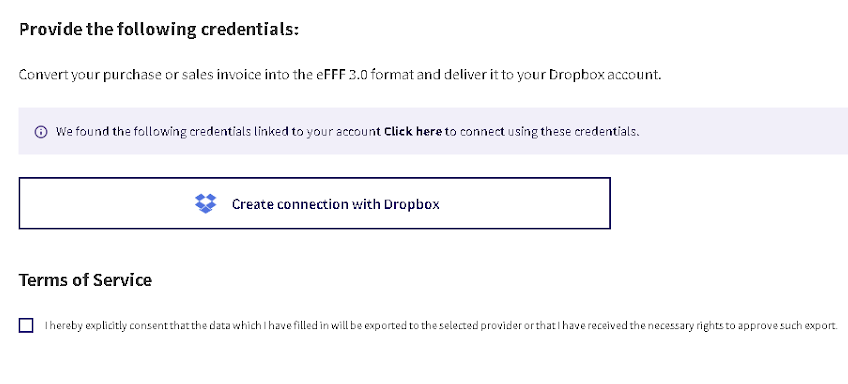848x384 pixels.
Task: Follow the 'Click here' link
Action: [413, 131]
